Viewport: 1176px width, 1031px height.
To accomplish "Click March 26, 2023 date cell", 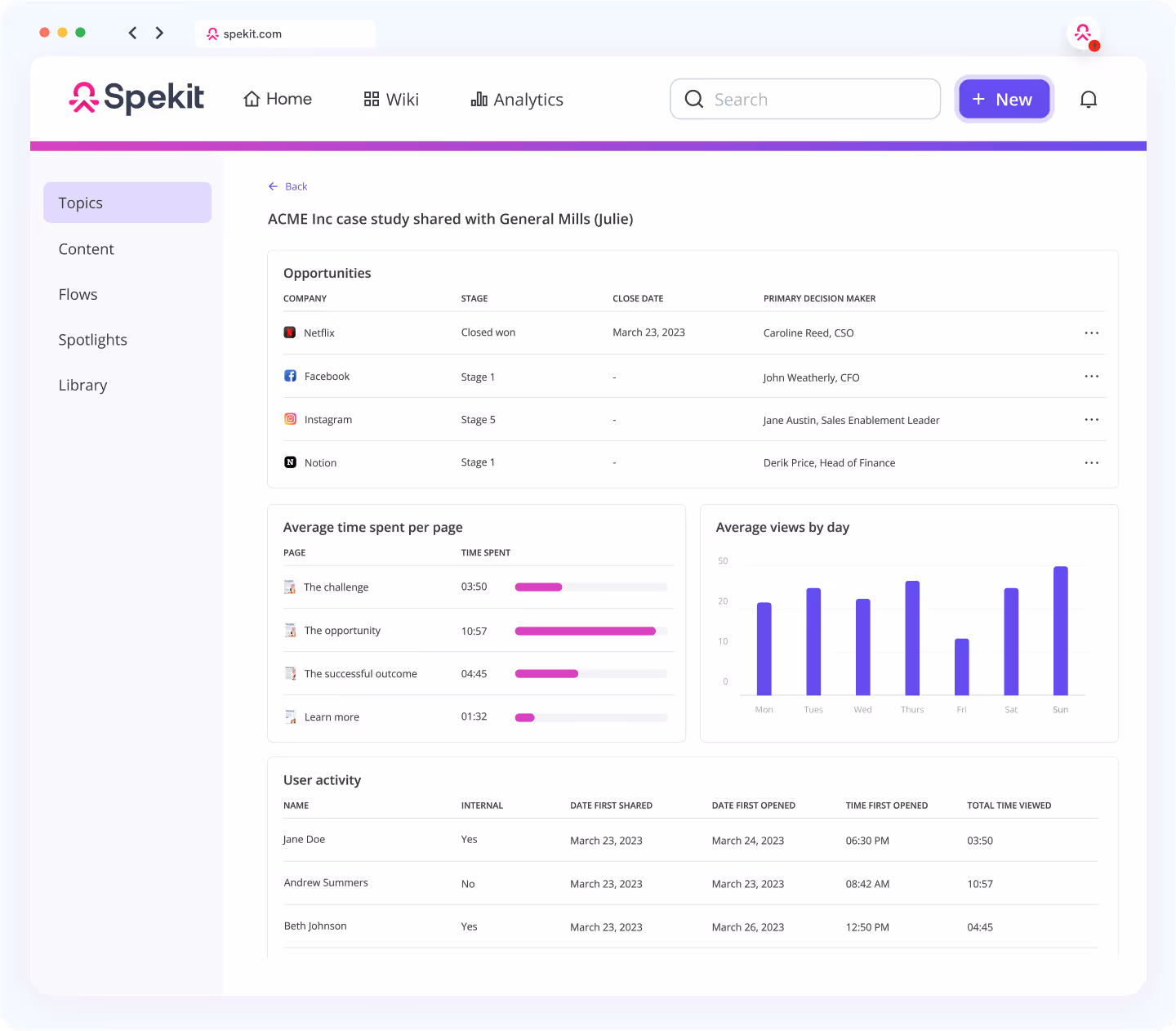I will tap(747, 927).
